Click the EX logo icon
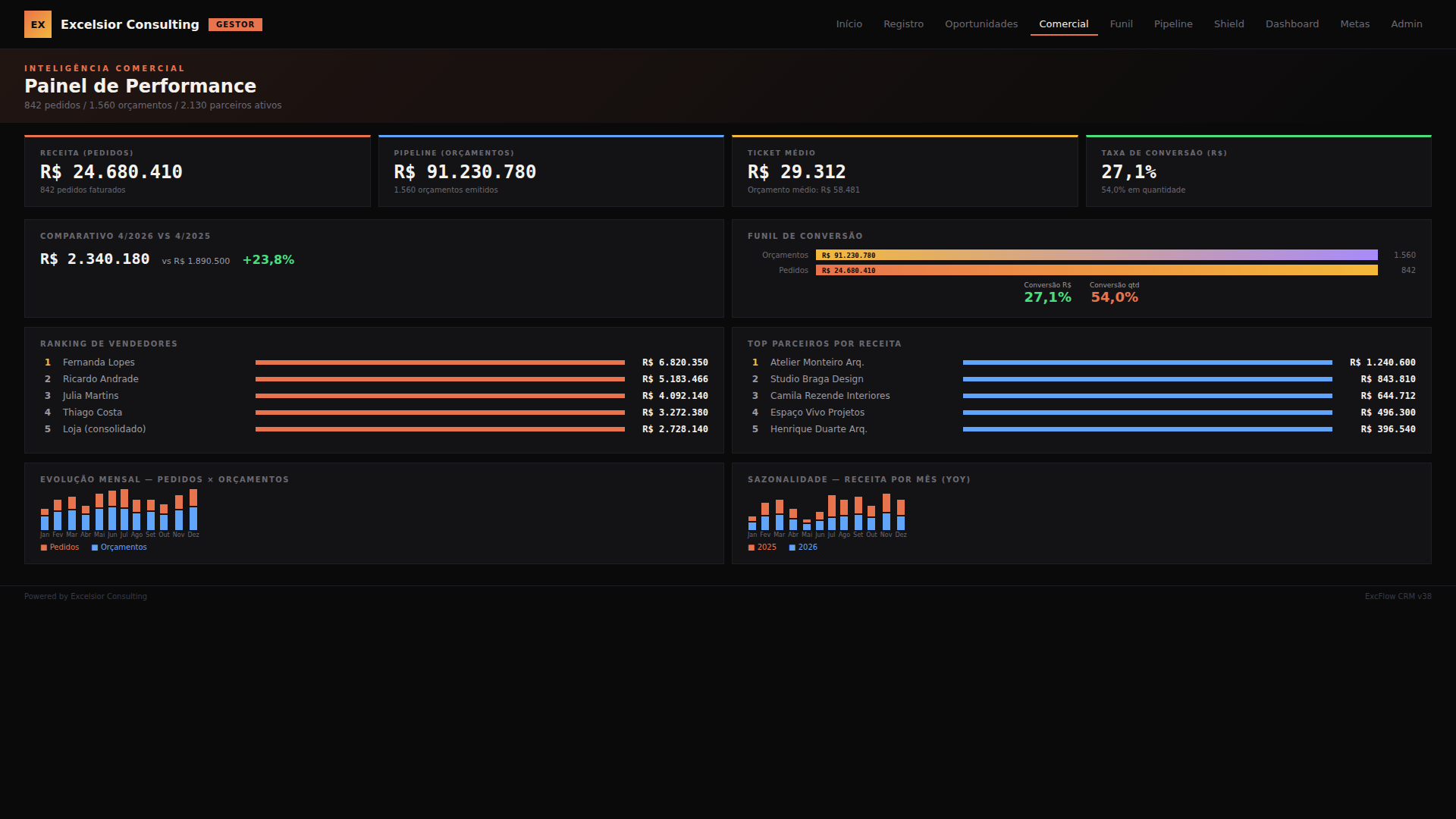The width and height of the screenshot is (1456, 819). pyautogui.click(x=38, y=24)
